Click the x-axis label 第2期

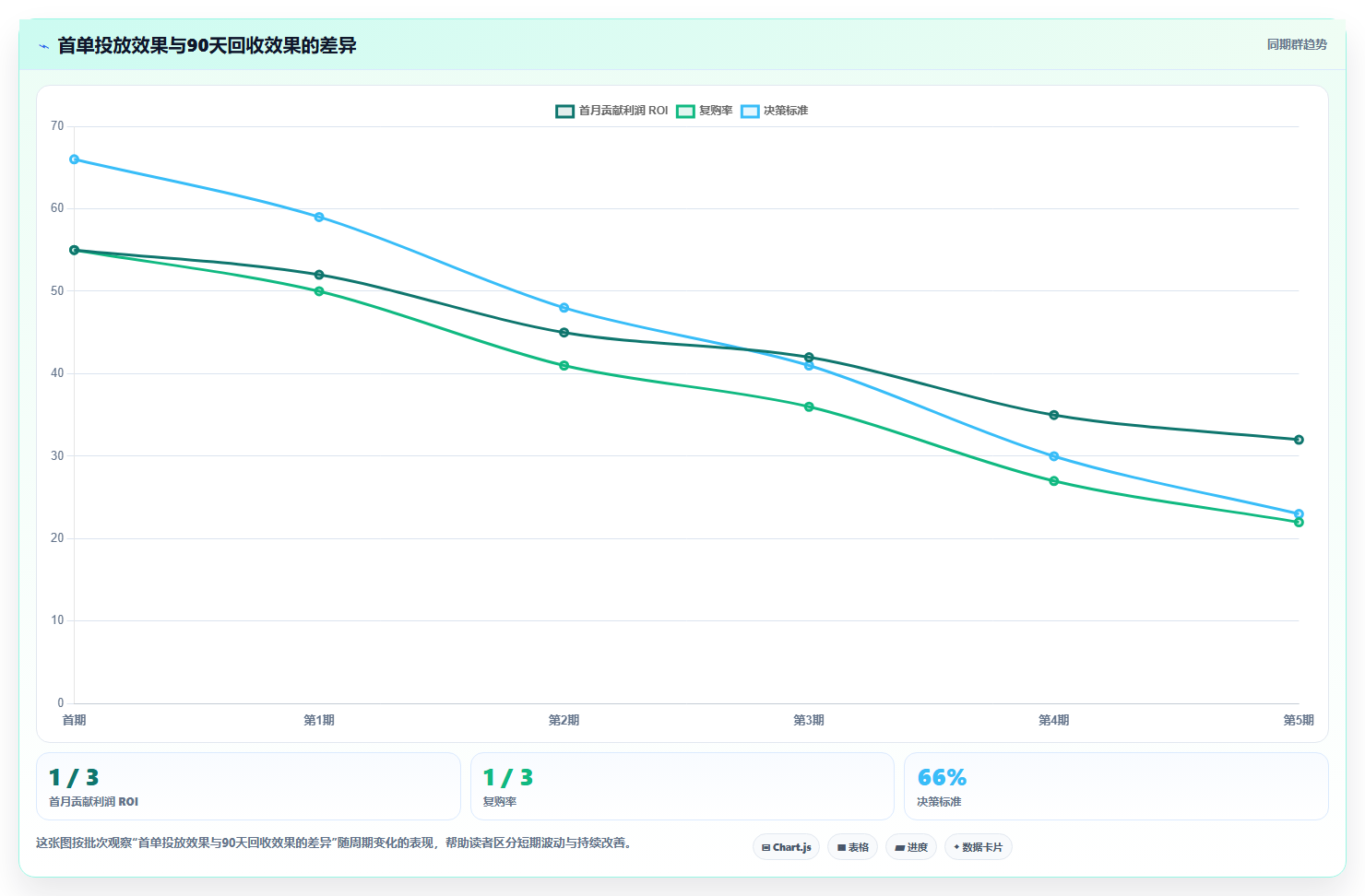tap(564, 720)
